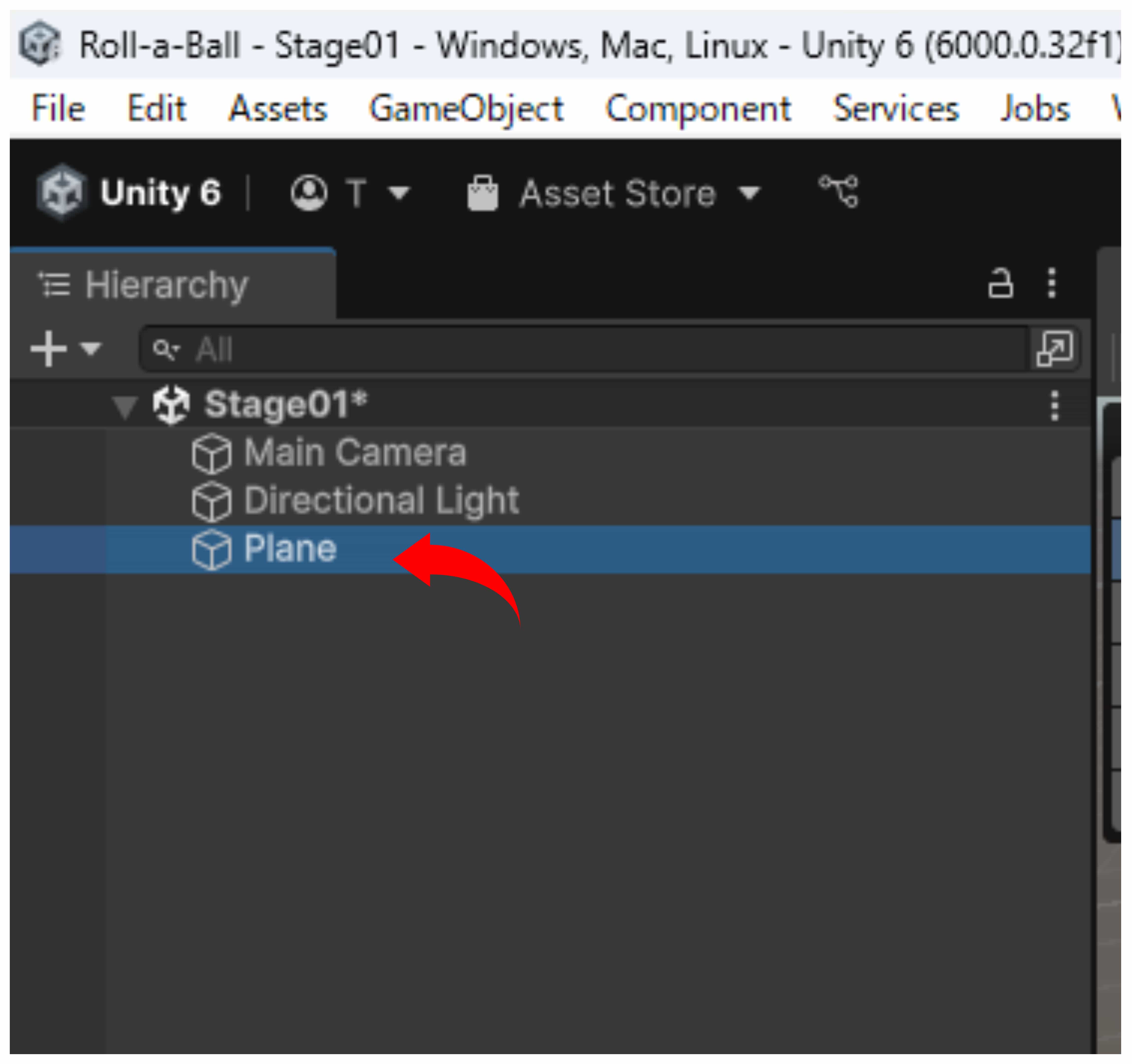This screenshot has height=1064, width=1132.
Task: Click the Asset Store bag icon
Action: pyautogui.click(x=482, y=193)
